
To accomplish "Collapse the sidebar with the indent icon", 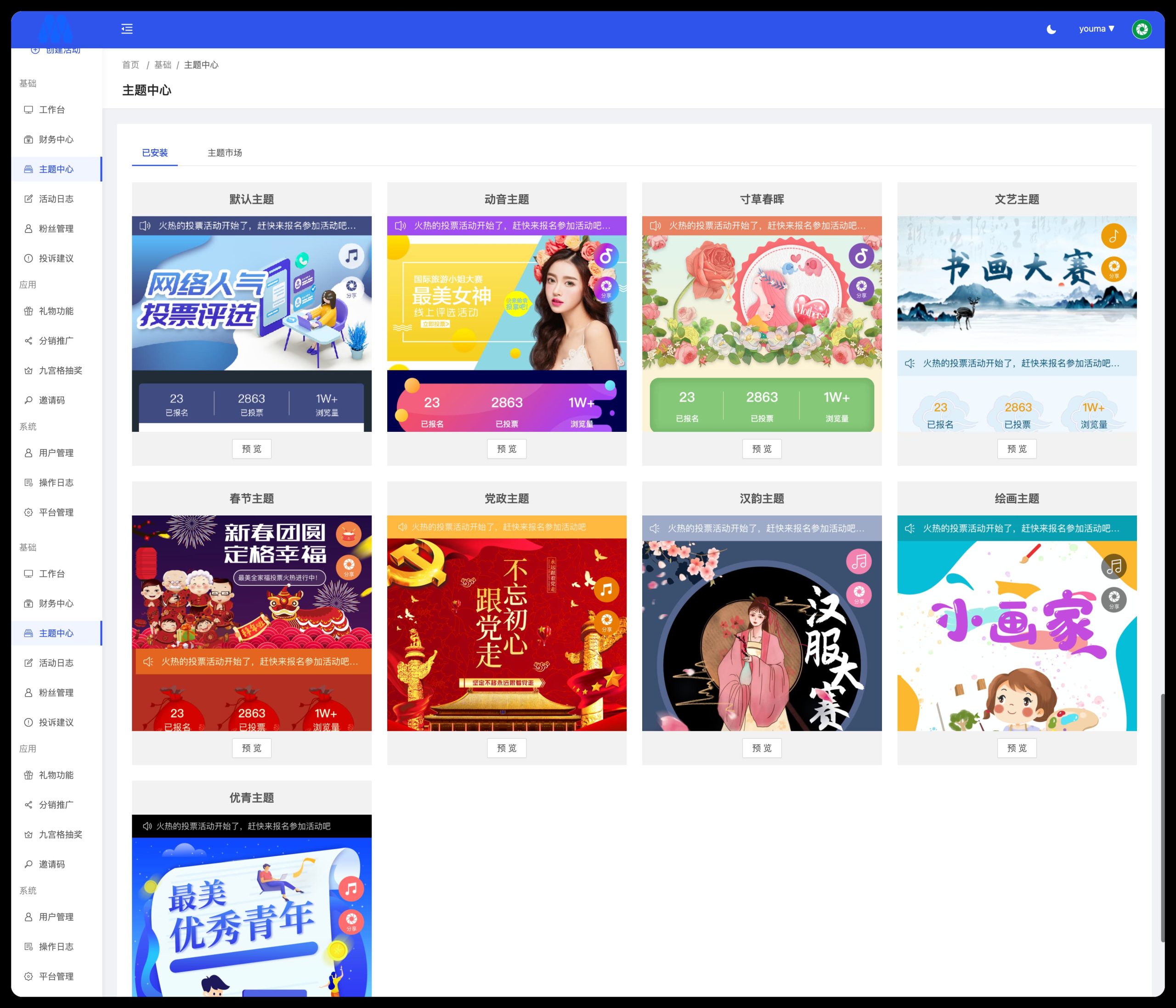I will 127,28.
